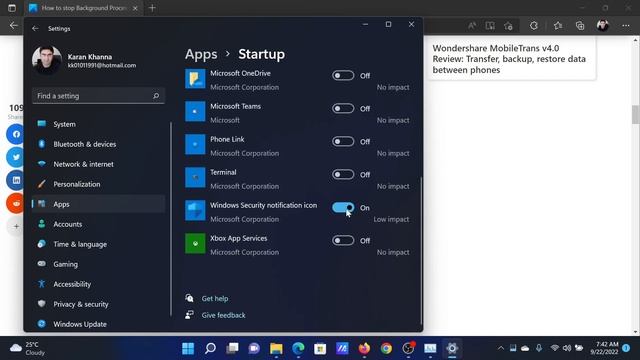The height and width of the screenshot is (360, 640).
Task: Click the Phone Link app icon
Action: pos(195,144)
